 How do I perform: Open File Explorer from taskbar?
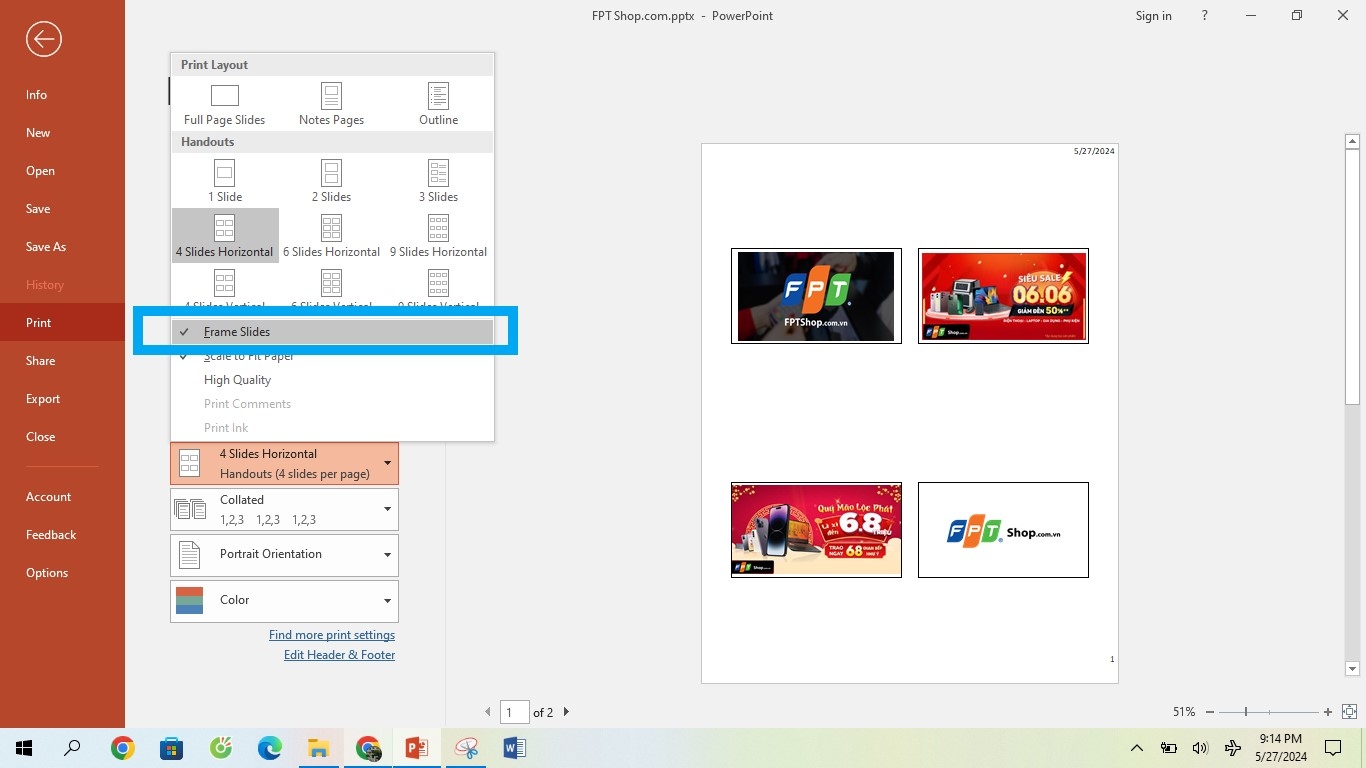(319, 748)
